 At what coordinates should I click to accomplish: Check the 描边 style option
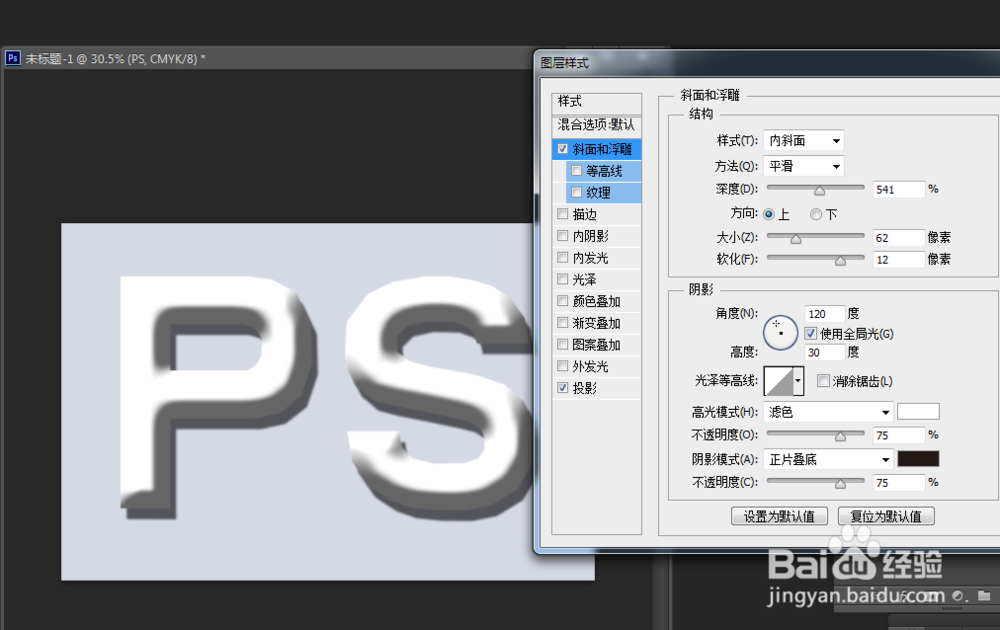pyautogui.click(x=563, y=213)
